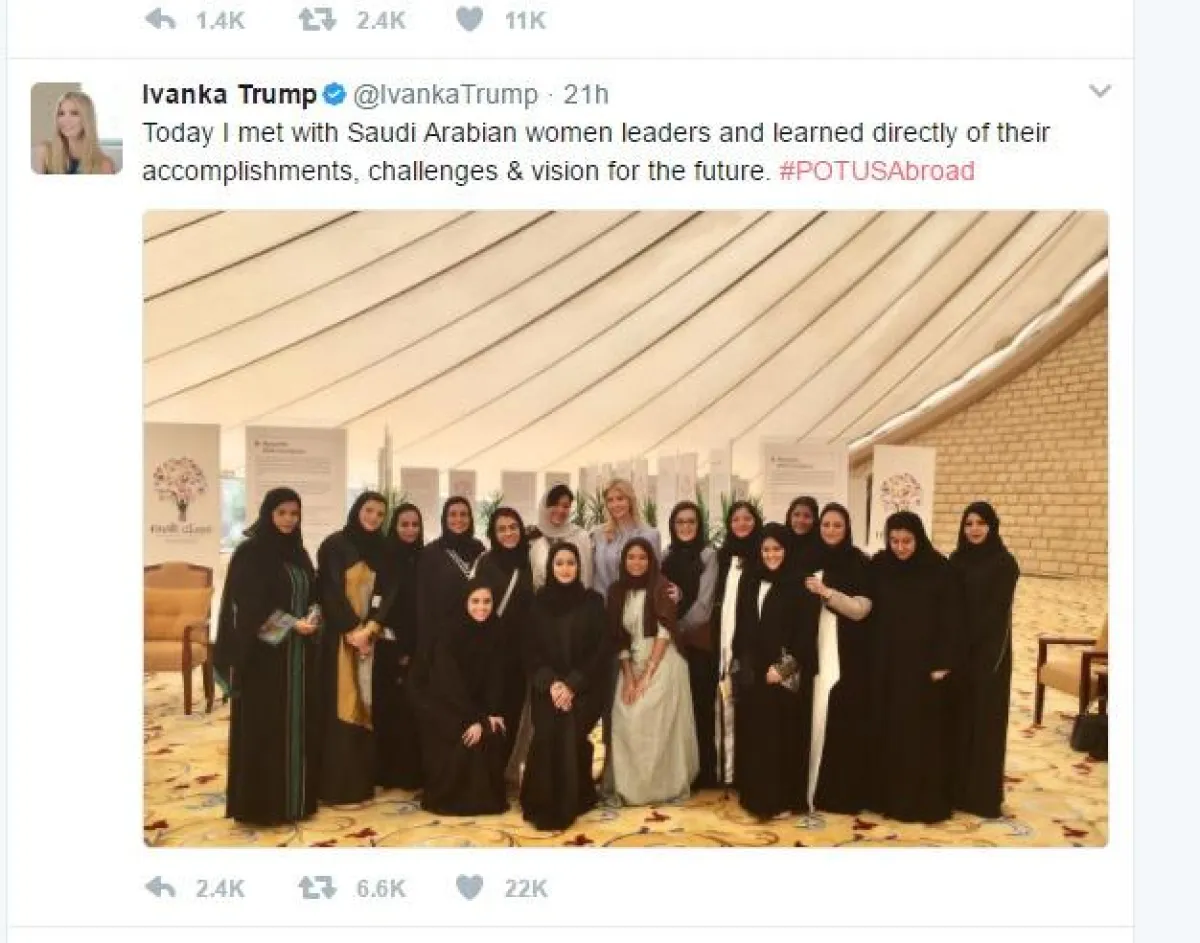
Task: Open the tweet permalink via 21h timestamp
Action: (586, 95)
